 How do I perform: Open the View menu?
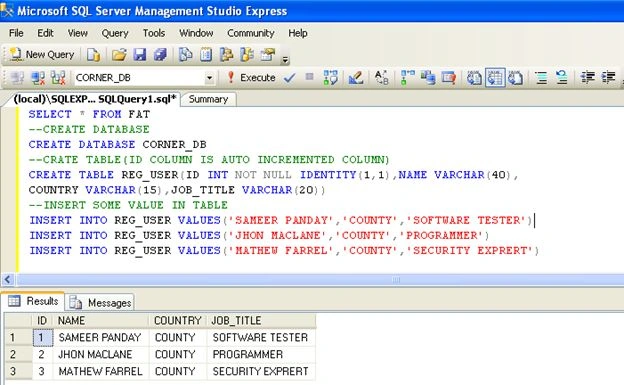click(x=78, y=33)
